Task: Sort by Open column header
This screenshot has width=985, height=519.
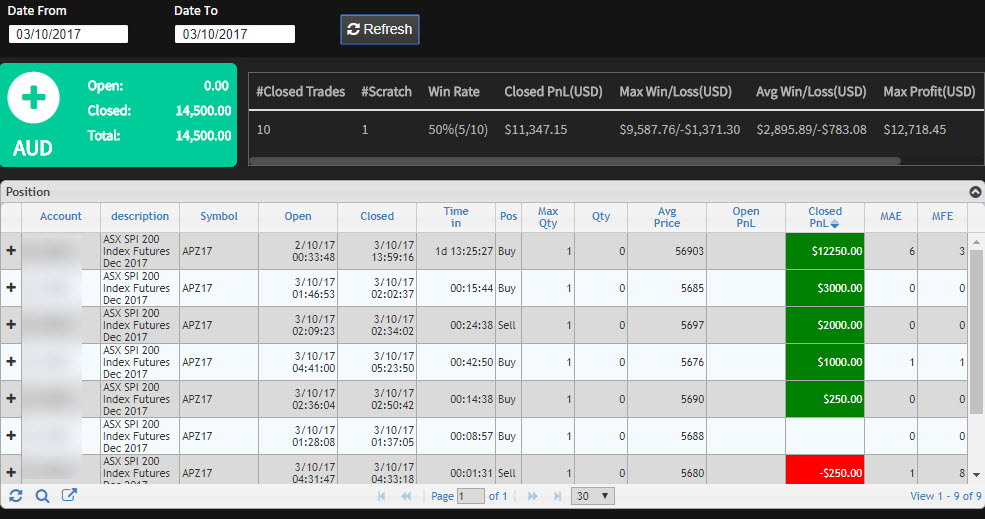Action: coord(298,216)
